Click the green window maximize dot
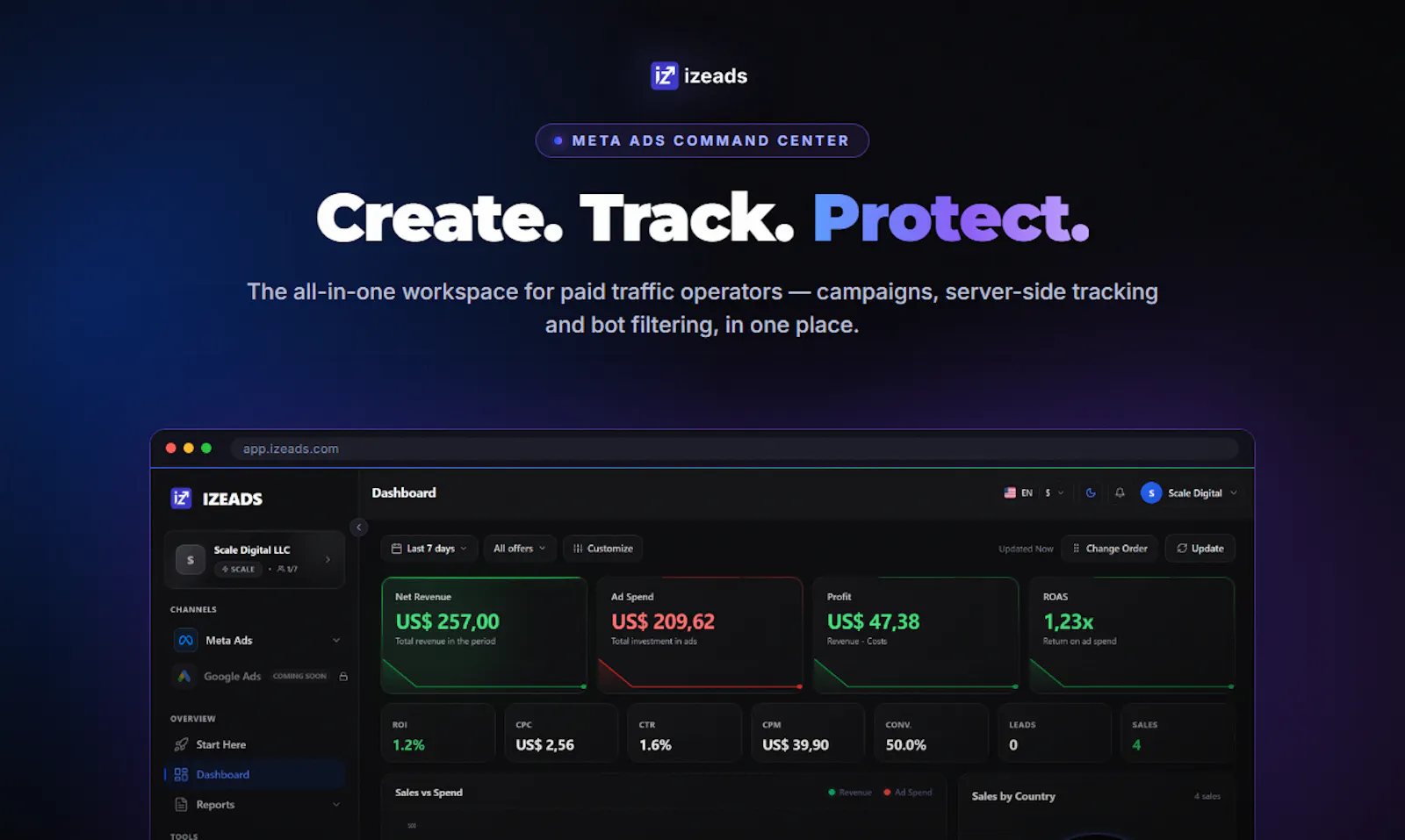Screen dimensions: 1405x840 (206, 449)
